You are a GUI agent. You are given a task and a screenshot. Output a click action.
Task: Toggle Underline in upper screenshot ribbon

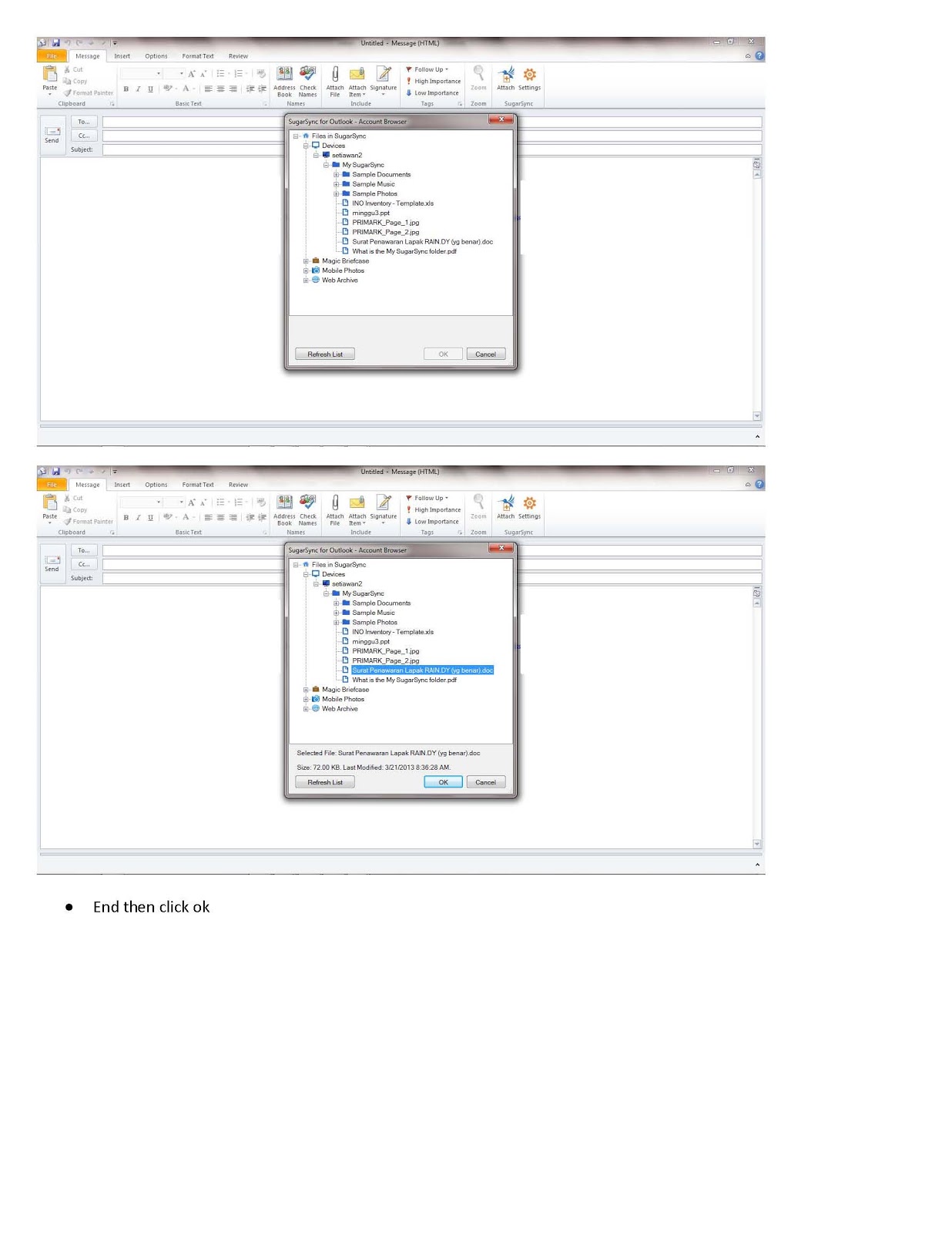point(150,89)
